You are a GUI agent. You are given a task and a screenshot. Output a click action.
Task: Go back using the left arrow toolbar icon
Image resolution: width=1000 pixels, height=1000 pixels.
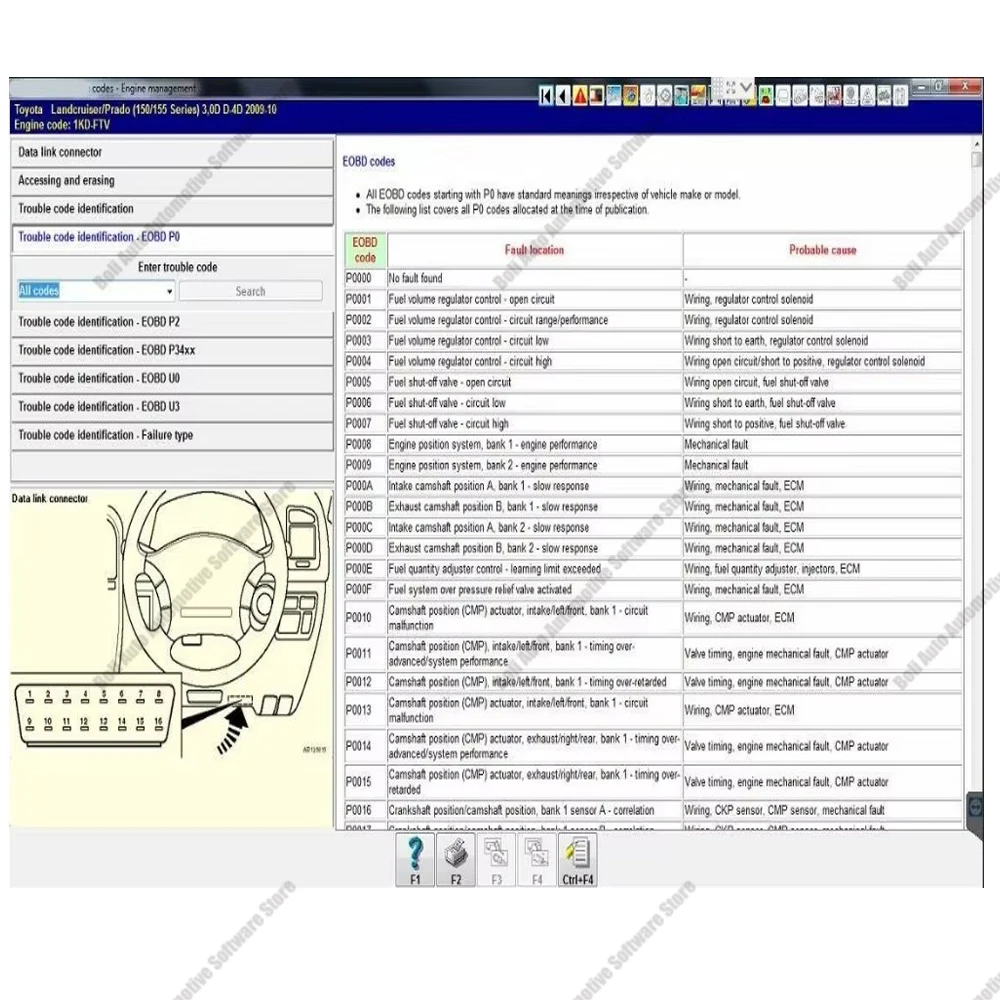tap(562, 96)
